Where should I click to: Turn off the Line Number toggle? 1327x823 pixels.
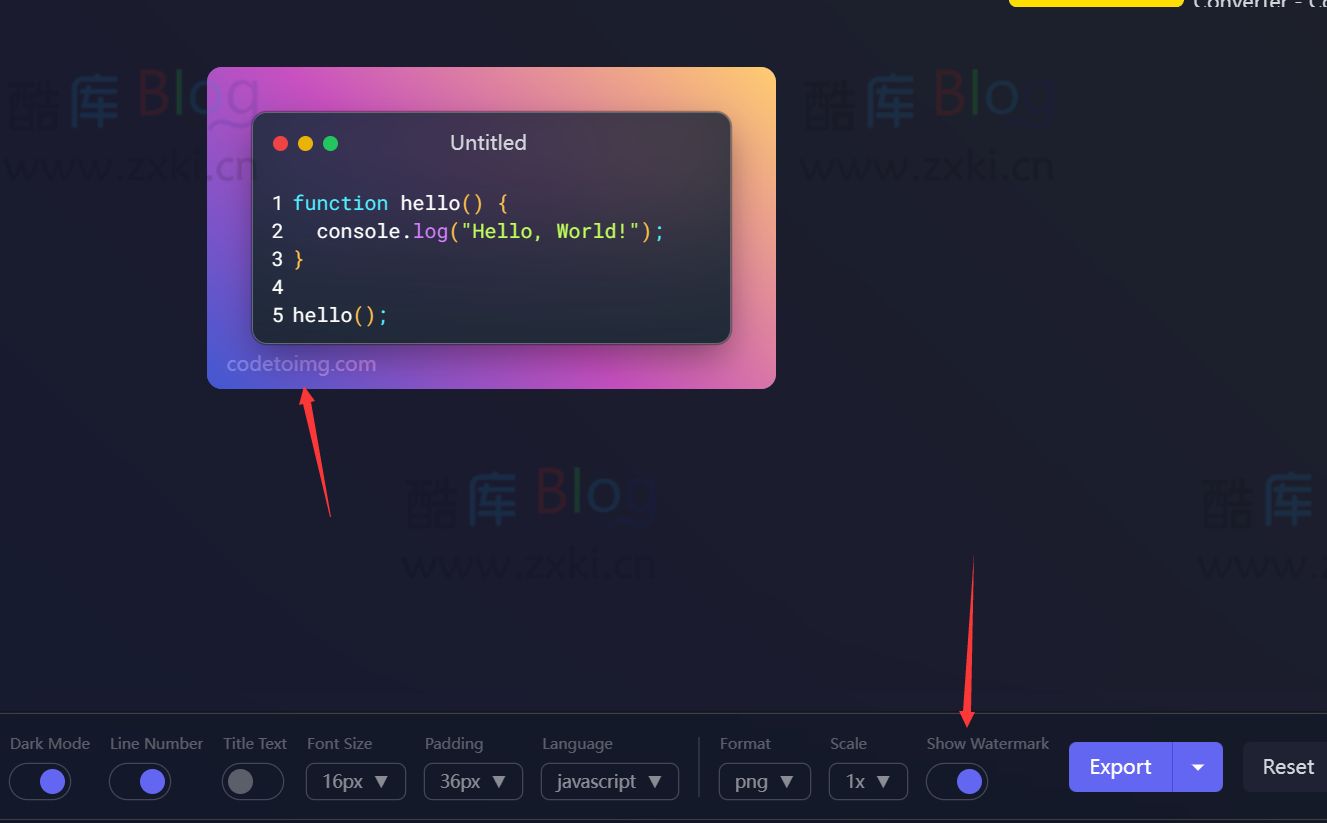click(x=140, y=781)
